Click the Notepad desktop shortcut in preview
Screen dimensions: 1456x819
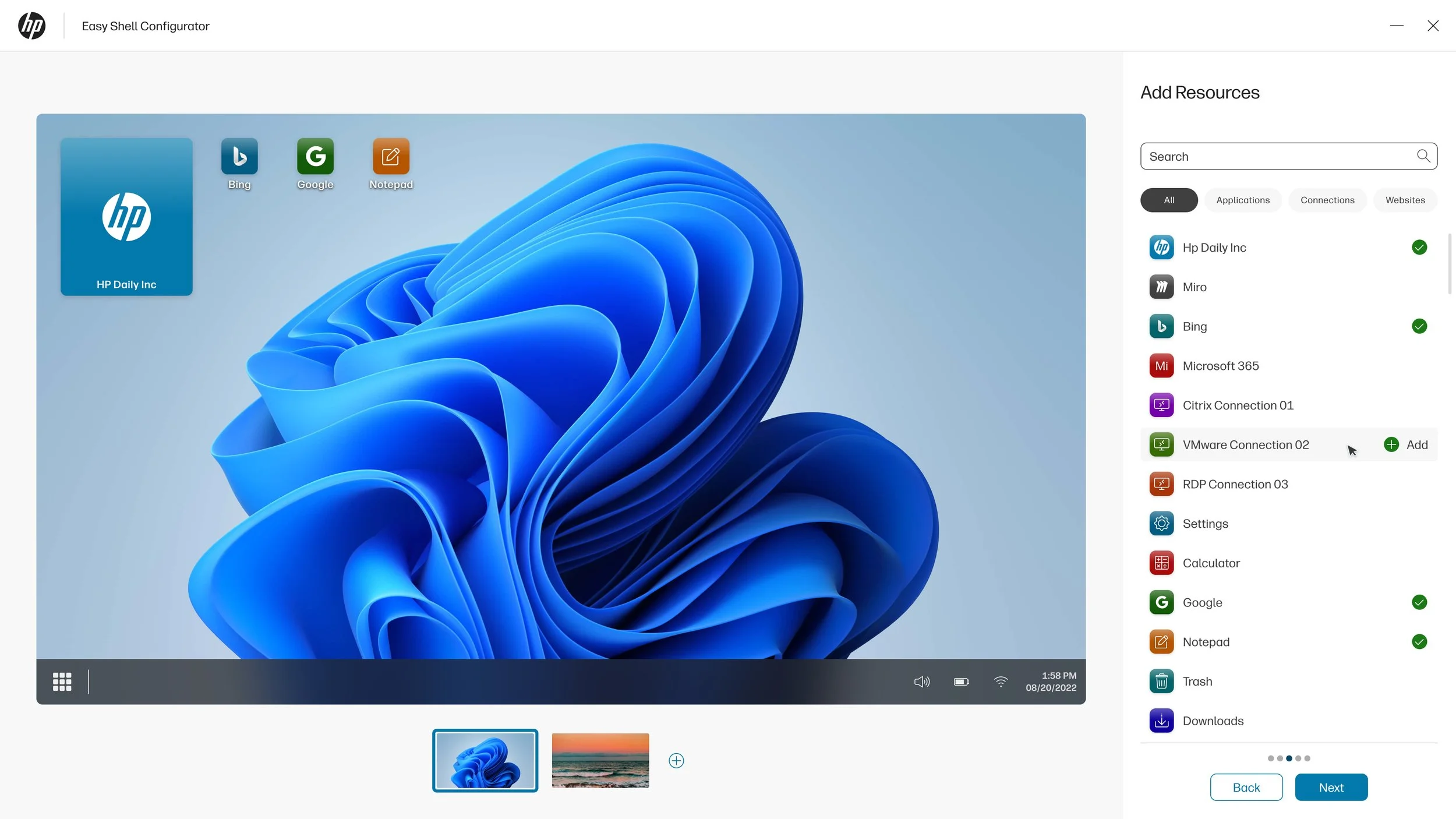tap(391, 157)
